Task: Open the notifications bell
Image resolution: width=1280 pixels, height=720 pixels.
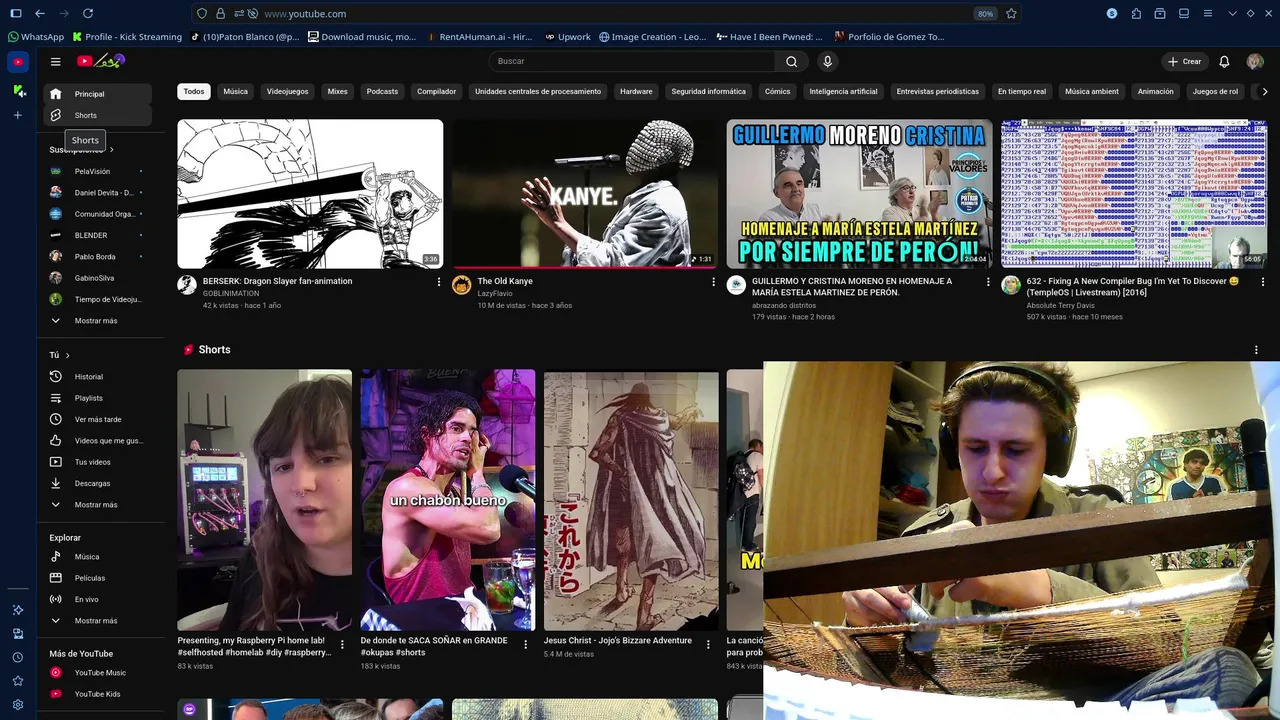Action: pyautogui.click(x=1224, y=62)
